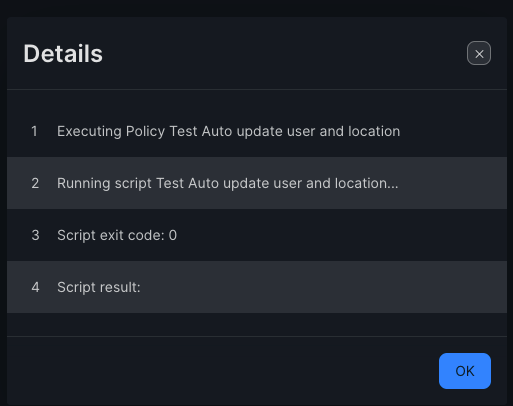
Task: Click line number 2 in the log
Action: pos(35,183)
